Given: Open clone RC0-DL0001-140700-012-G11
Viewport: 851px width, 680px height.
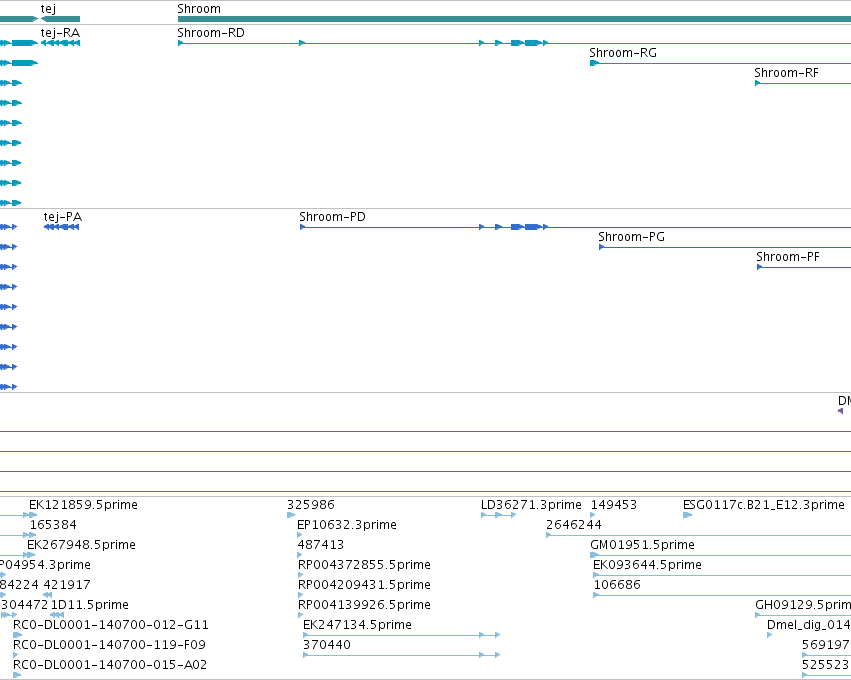Looking at the screenshot, I should (111, 625).
